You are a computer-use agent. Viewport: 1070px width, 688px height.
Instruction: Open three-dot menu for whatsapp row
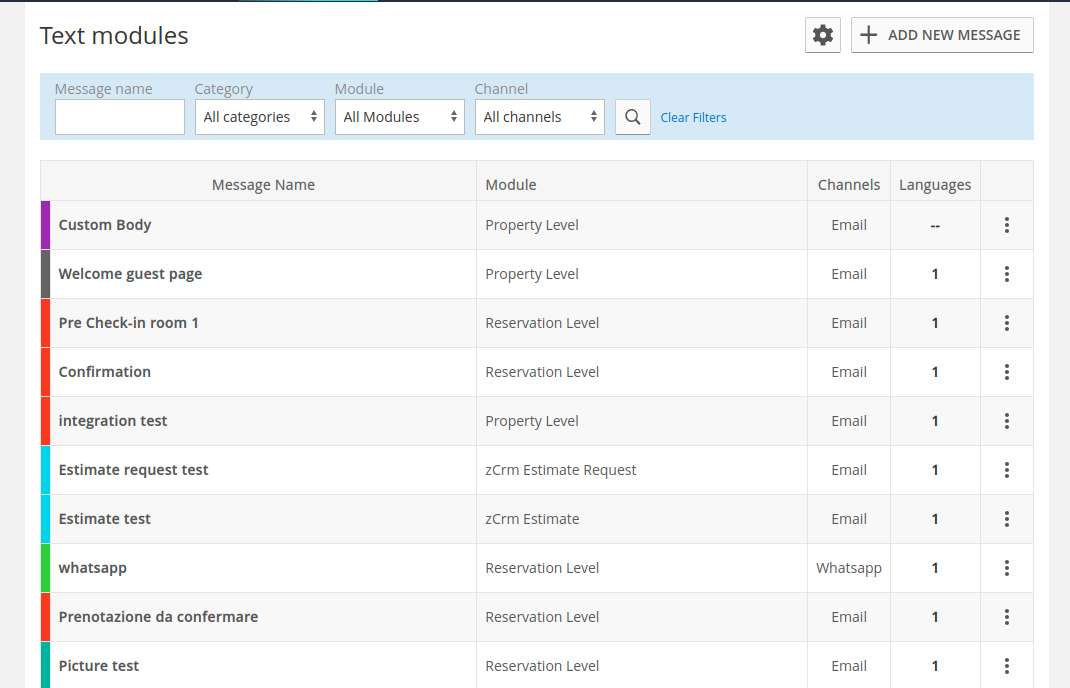pos(1006,568)
